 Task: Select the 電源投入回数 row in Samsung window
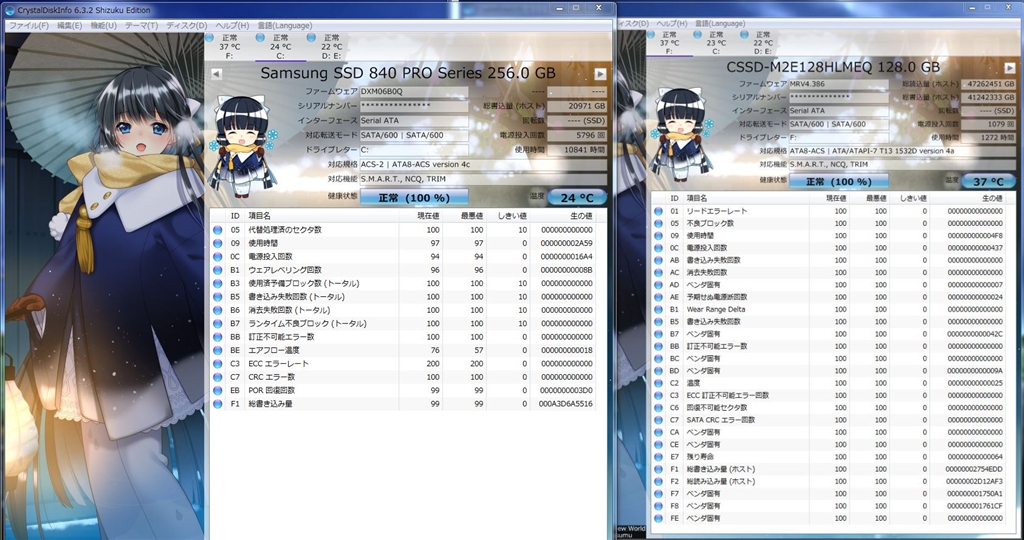(405, 257)
